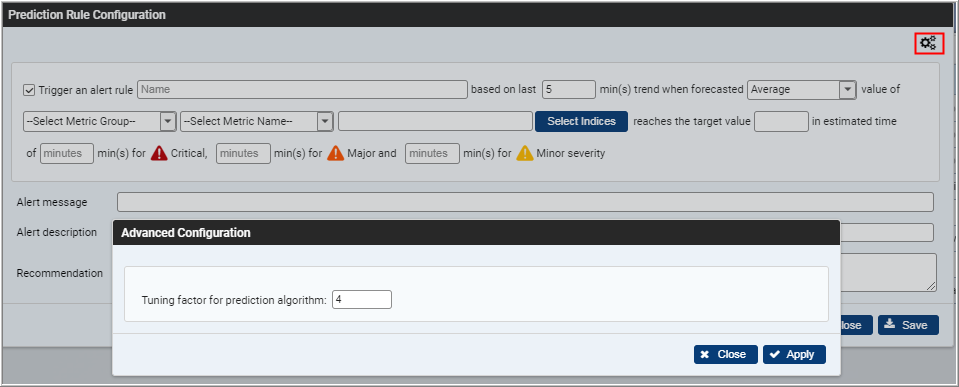This screenshot has height=387, width=959.
Task: Click the target value input field
Action: (781, 121)
